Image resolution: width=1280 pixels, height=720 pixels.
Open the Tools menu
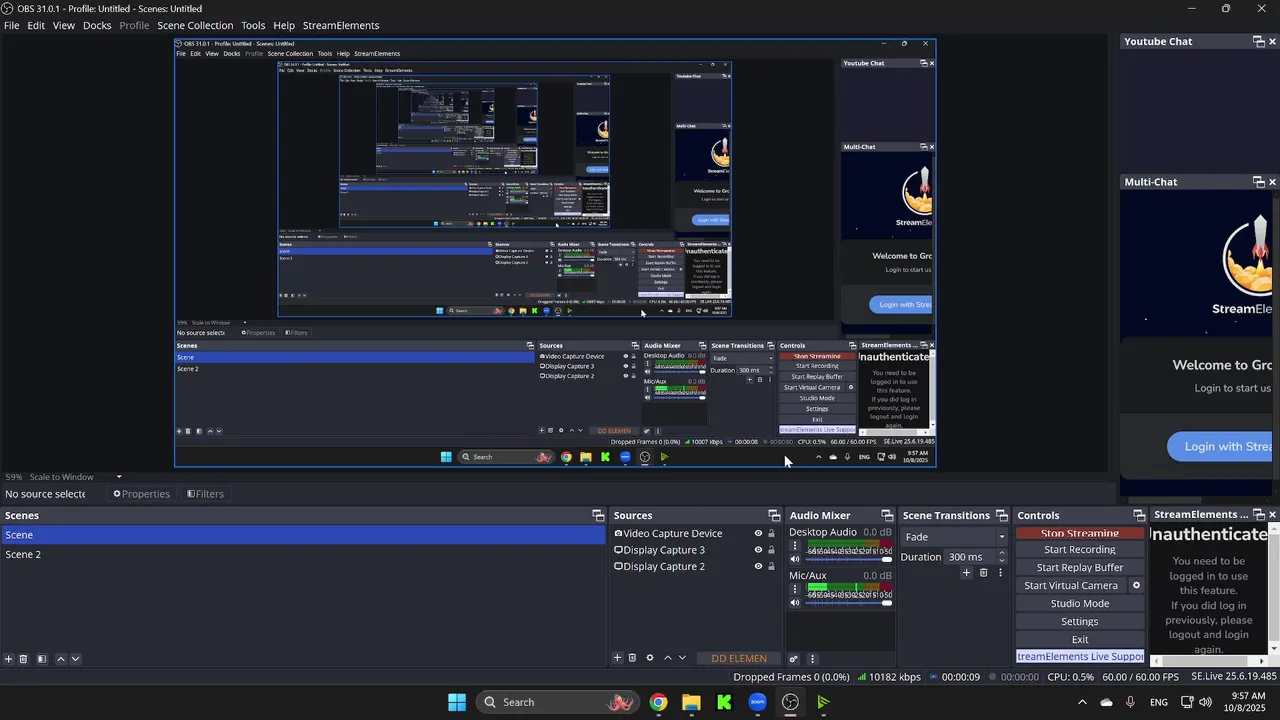click(x=253, y=25)
